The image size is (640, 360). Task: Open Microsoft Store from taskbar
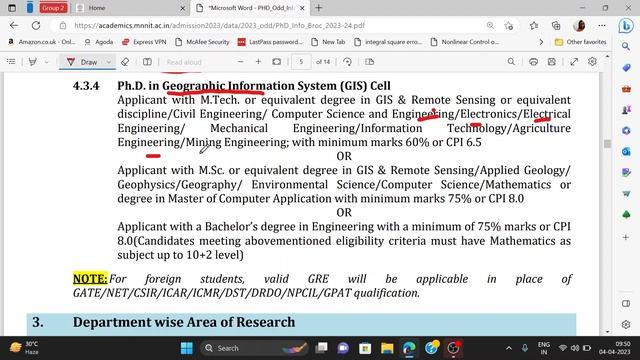coord(365,348)
